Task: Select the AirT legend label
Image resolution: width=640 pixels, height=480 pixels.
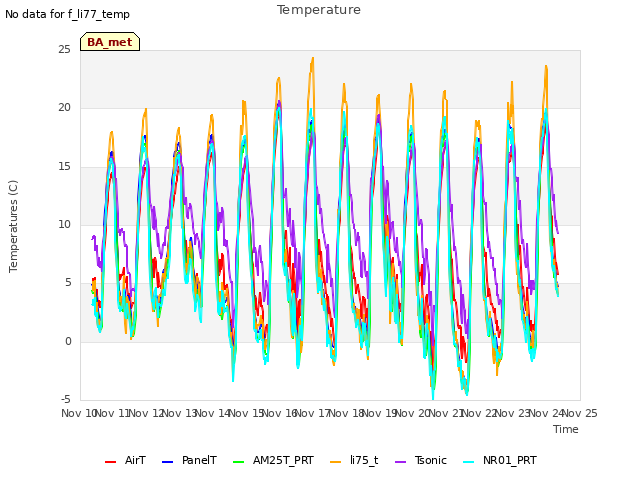Action: pyautogui.click(x=135, y=460)
